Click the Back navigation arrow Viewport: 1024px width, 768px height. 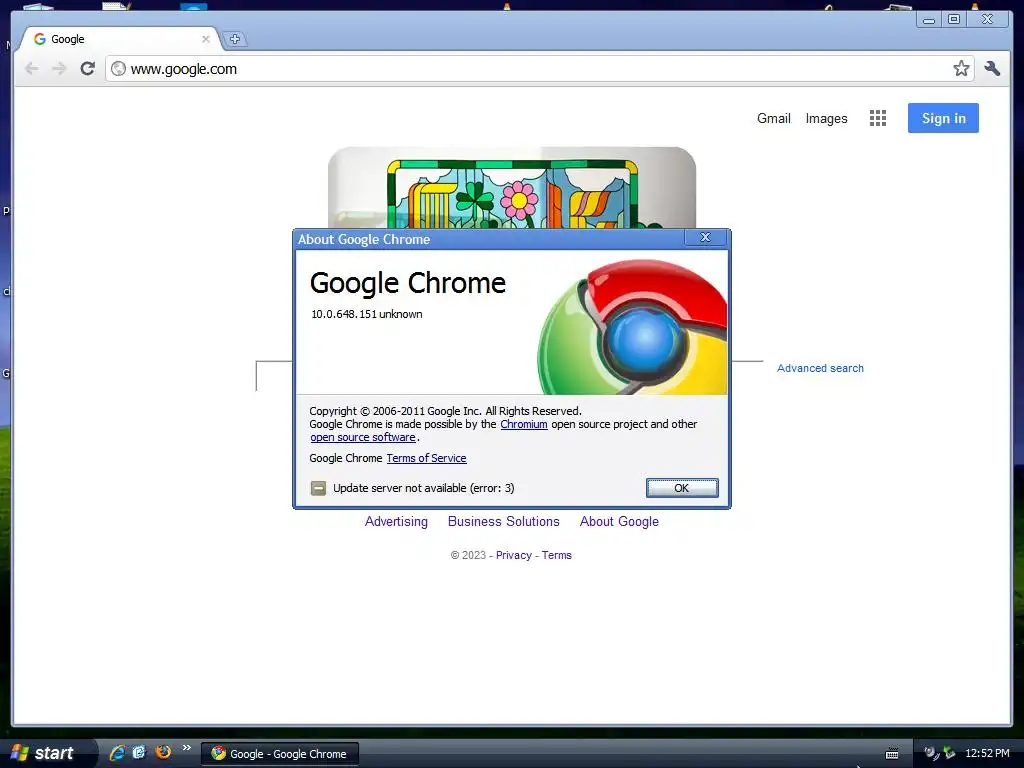[31, 69]
